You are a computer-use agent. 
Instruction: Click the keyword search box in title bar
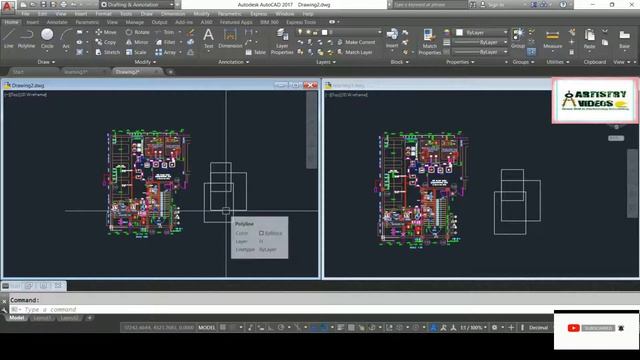coord(430,4)
